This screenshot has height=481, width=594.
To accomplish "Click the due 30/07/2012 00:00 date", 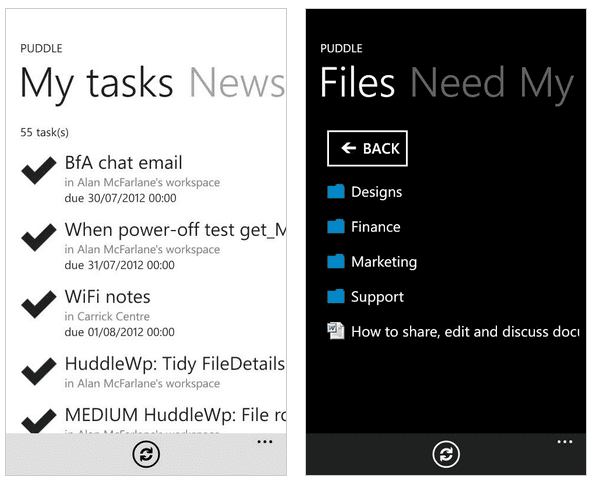I will (120, 198).
